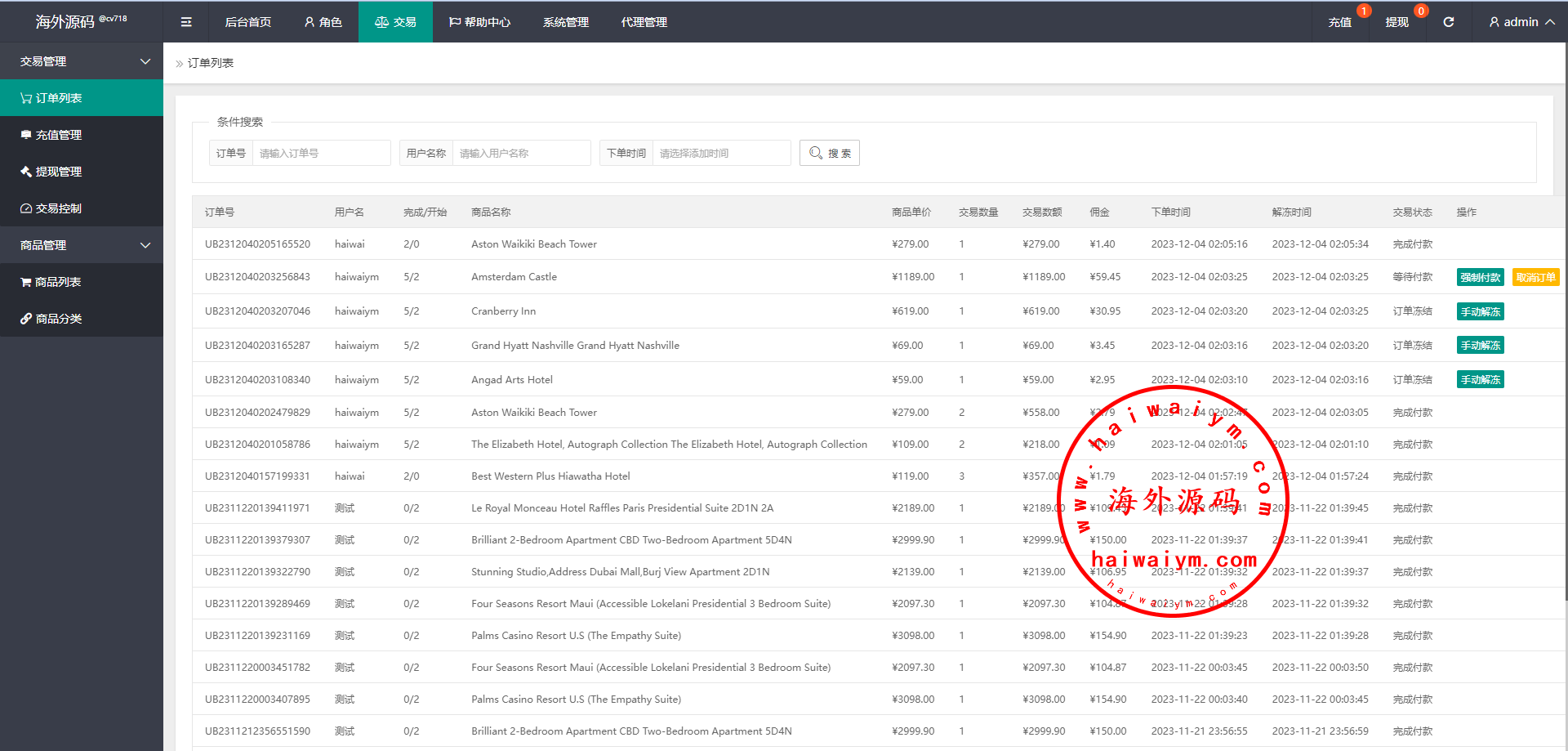Focus the 订单号 input field

click(x=320, y=153)
